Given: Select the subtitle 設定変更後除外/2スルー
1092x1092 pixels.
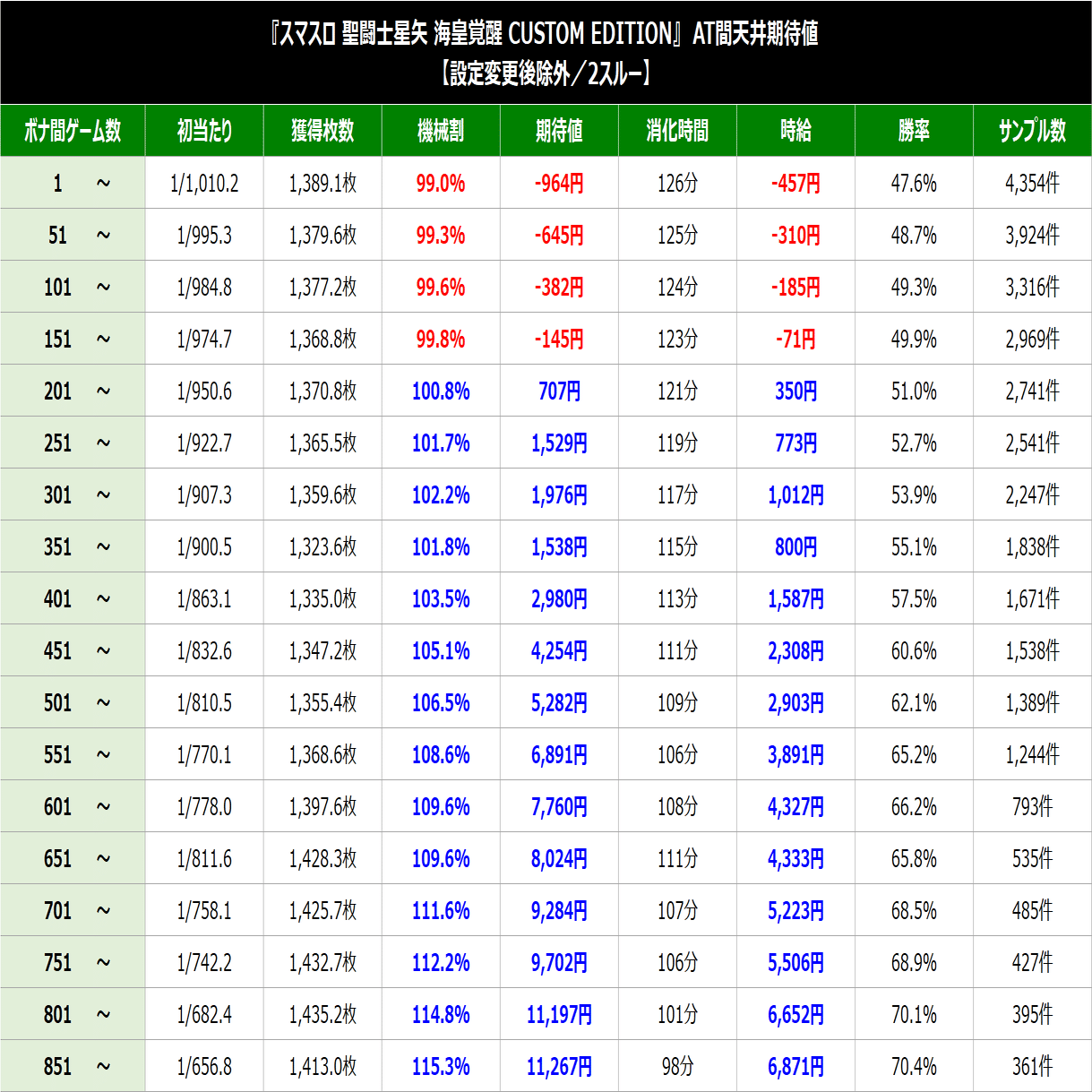Looking at the screenshot, I should click(x=545, y=73).
